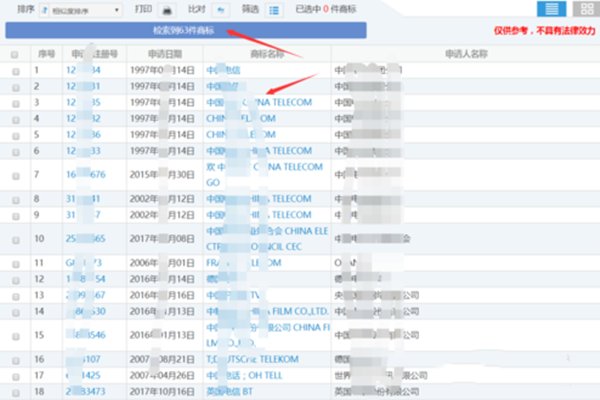
Task: Open registration number ending 630 in row 14
Action: point(85,311)
